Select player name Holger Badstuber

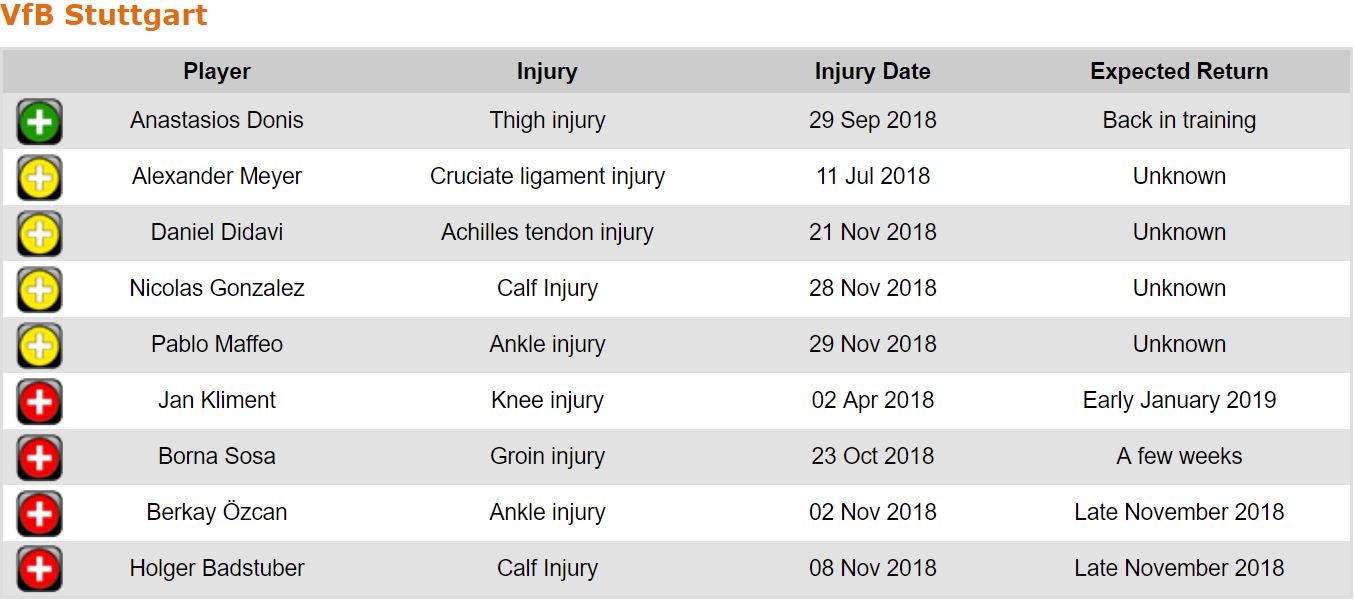point(217,569)
